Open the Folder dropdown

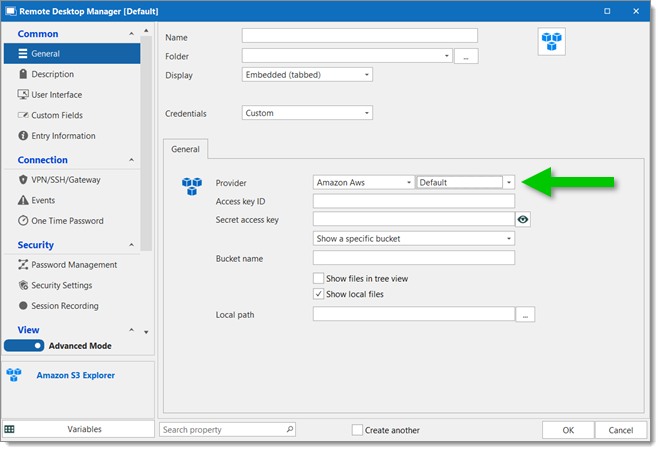click(446, 56)
